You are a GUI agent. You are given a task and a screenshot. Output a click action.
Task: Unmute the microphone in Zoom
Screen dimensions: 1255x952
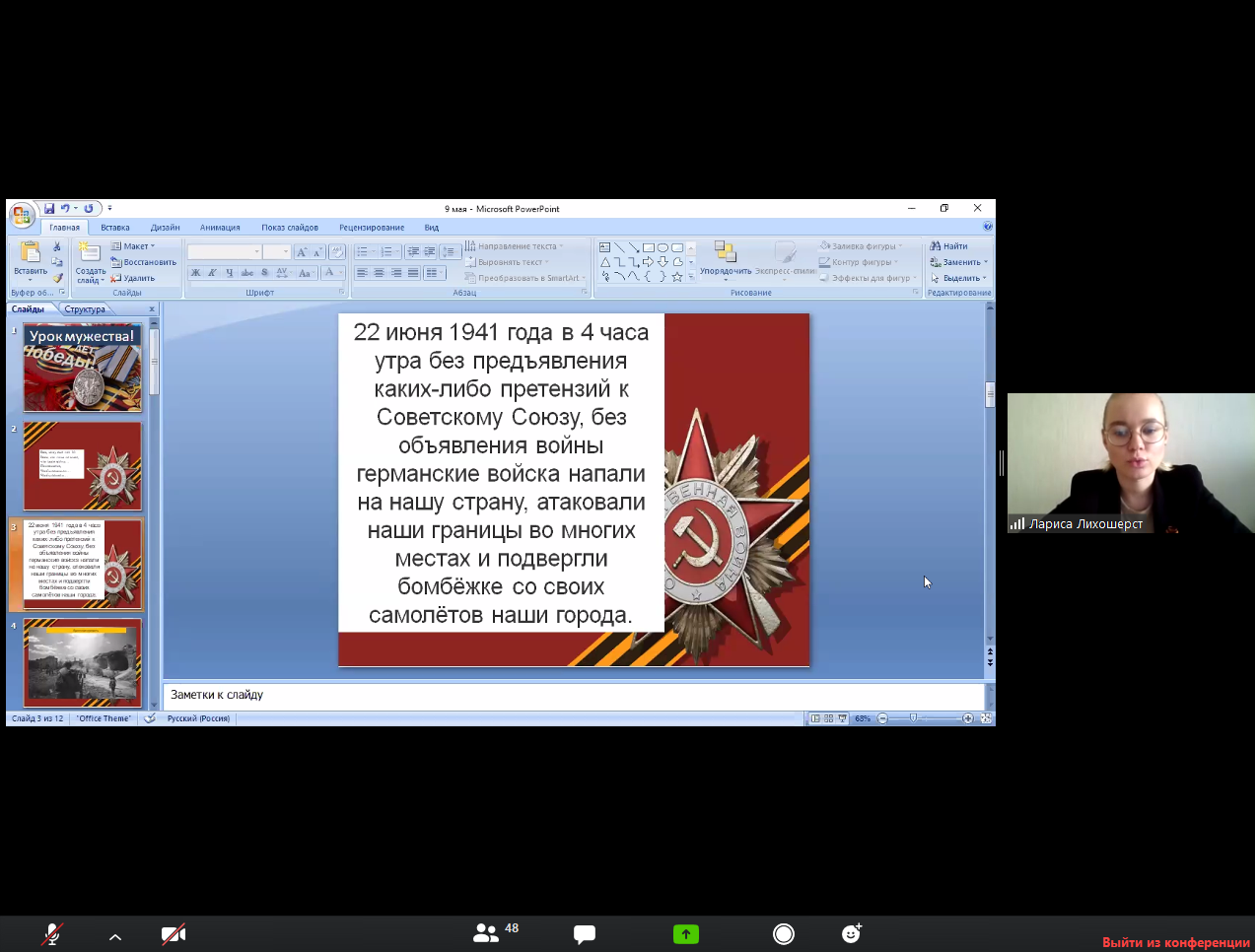pos(51,933)
